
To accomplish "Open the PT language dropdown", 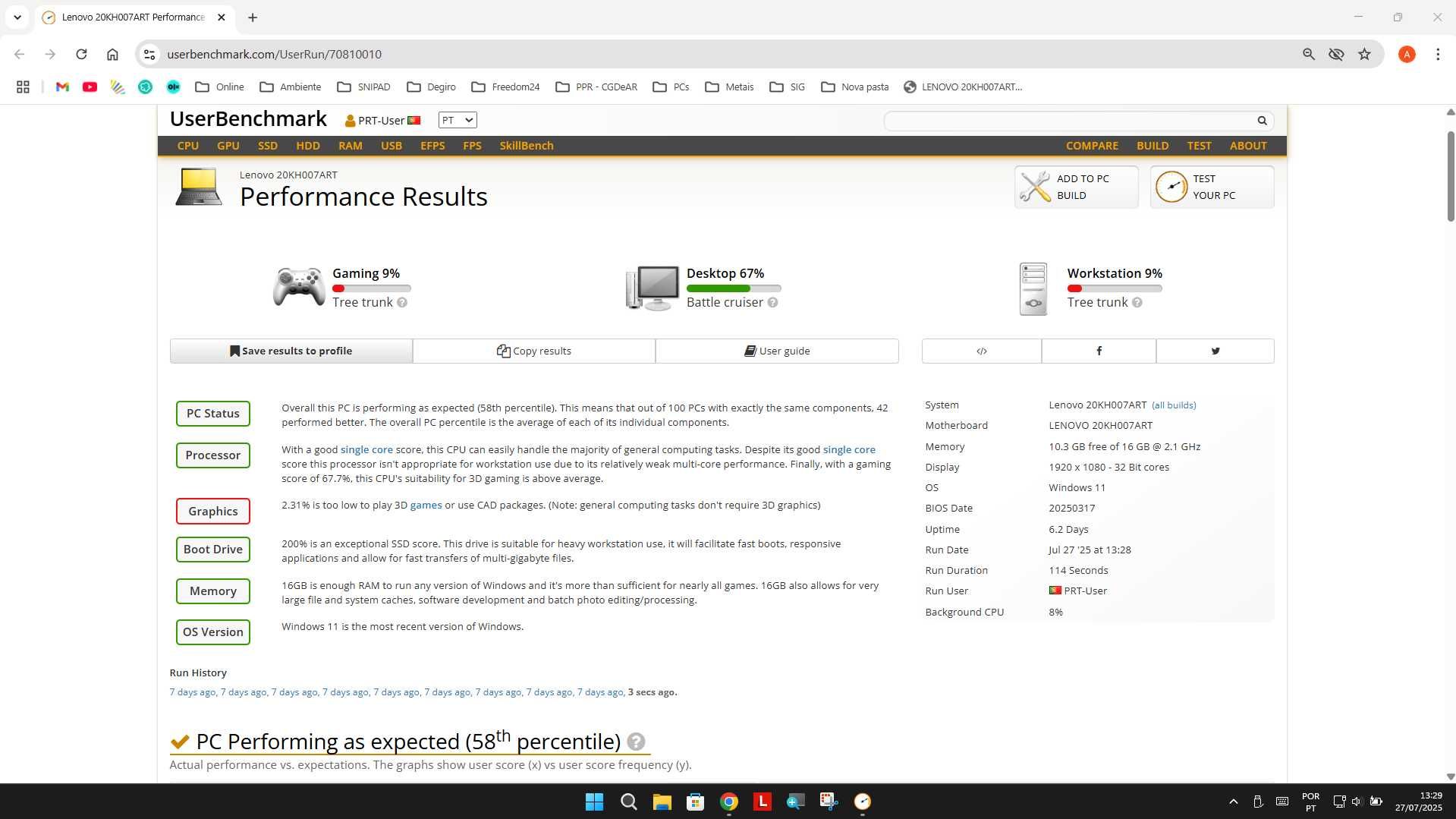I will click(x=458, y=120).
